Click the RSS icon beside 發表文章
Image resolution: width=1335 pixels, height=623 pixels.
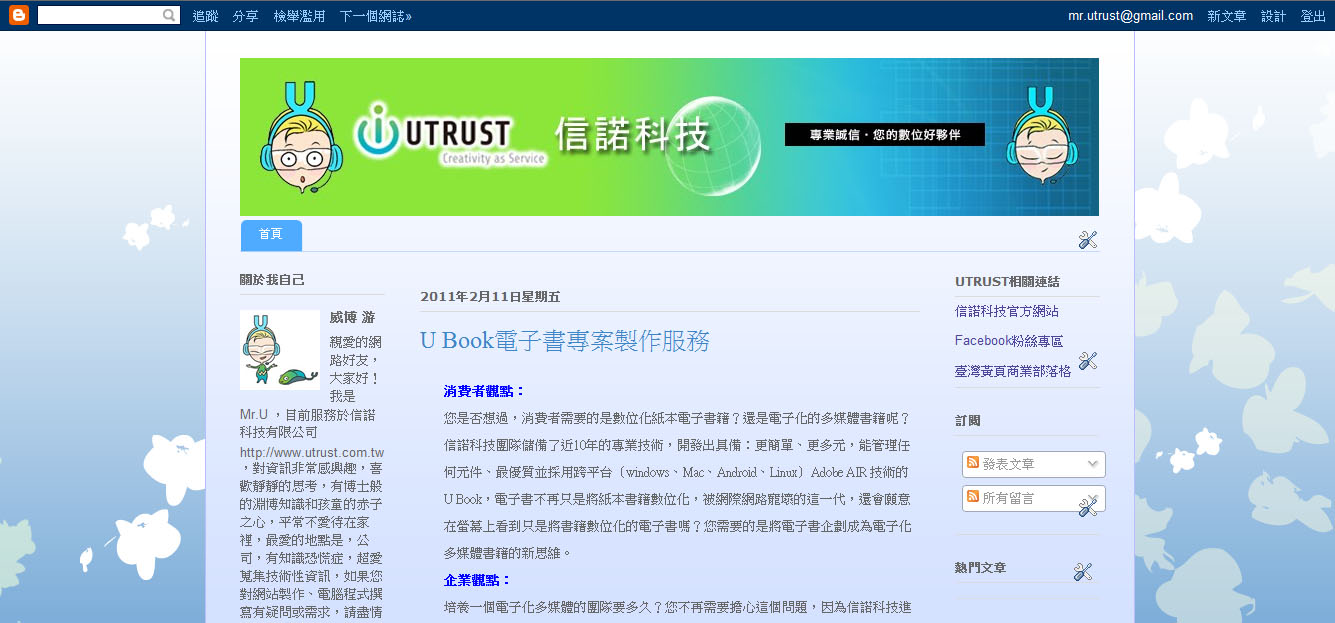(973, 463)
